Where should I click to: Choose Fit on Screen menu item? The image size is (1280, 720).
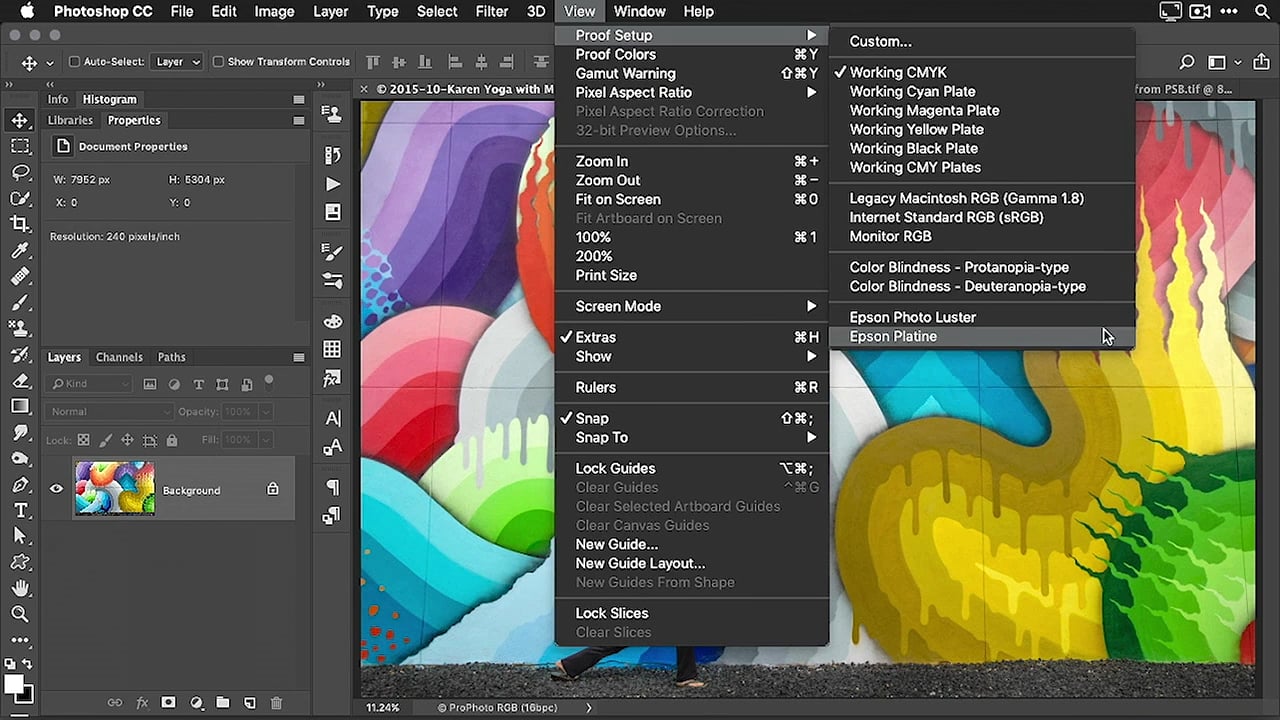(x=692, y=199)
